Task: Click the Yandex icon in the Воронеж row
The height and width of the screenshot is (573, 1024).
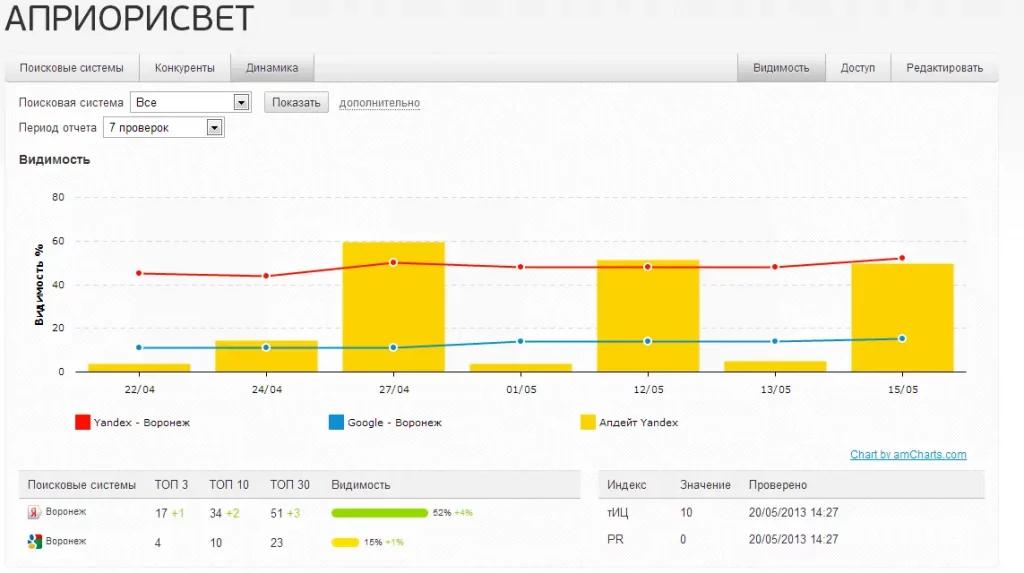Action: click(34, 512)
